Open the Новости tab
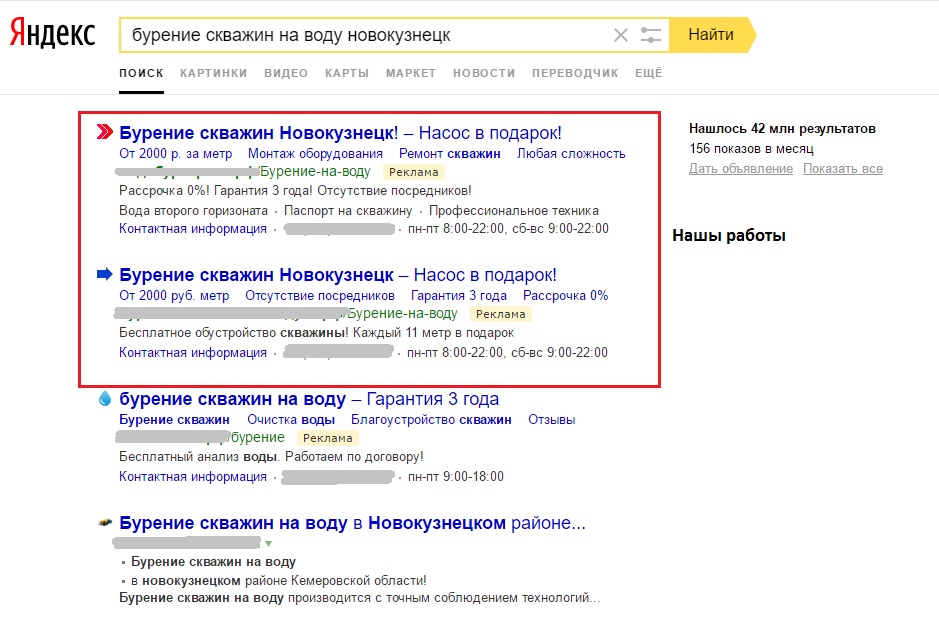The image size is (939, 617). tap(484, 73)
